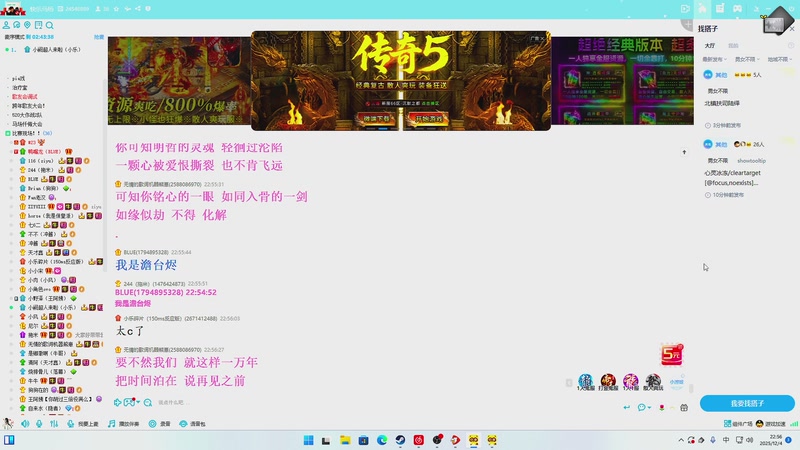Open the 最新发布 sort dropdown
This screenshot has width=800, height=450.
714,59
